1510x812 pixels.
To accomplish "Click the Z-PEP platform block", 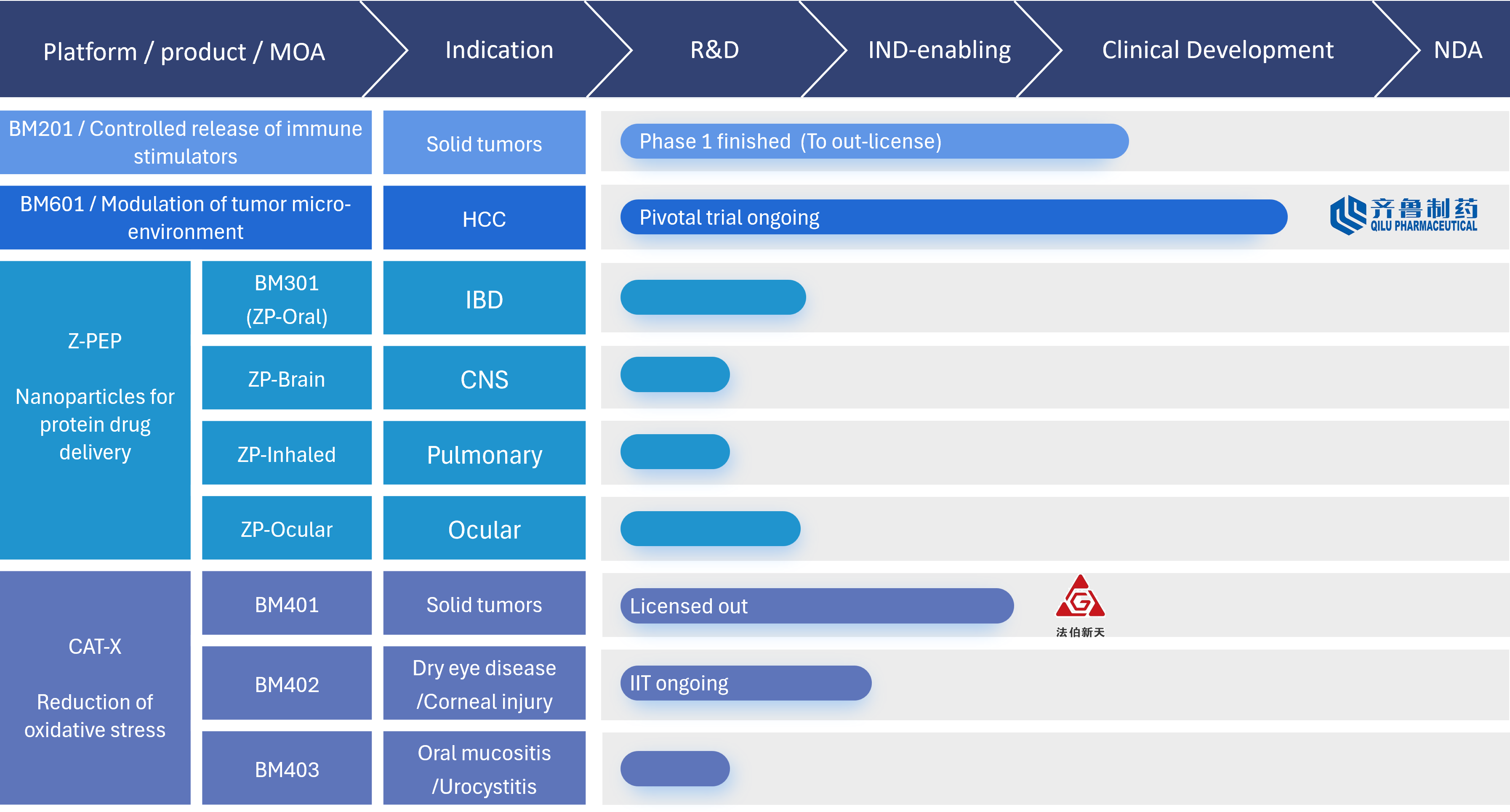I will pos(95,410).
